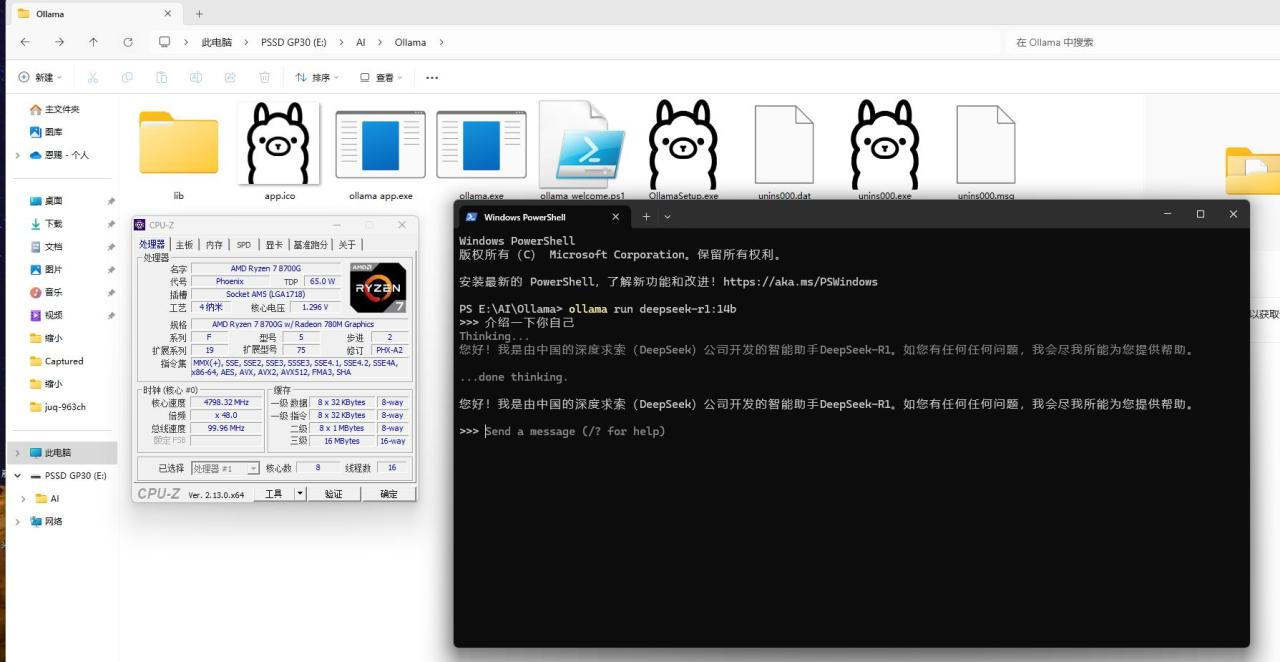
Task: Select Captured folder in sidebar
Action: [63, 361]
